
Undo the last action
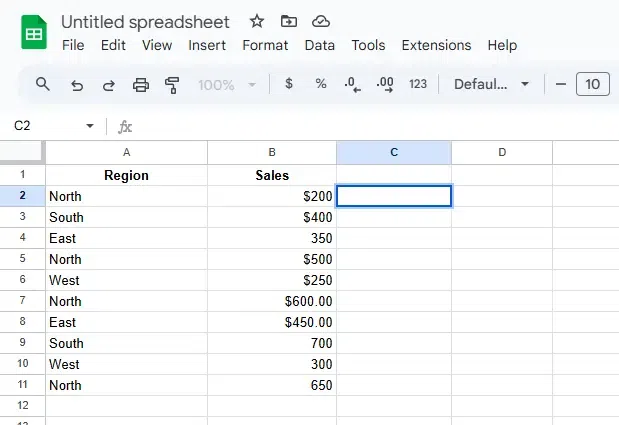click(x=76, y=84)
